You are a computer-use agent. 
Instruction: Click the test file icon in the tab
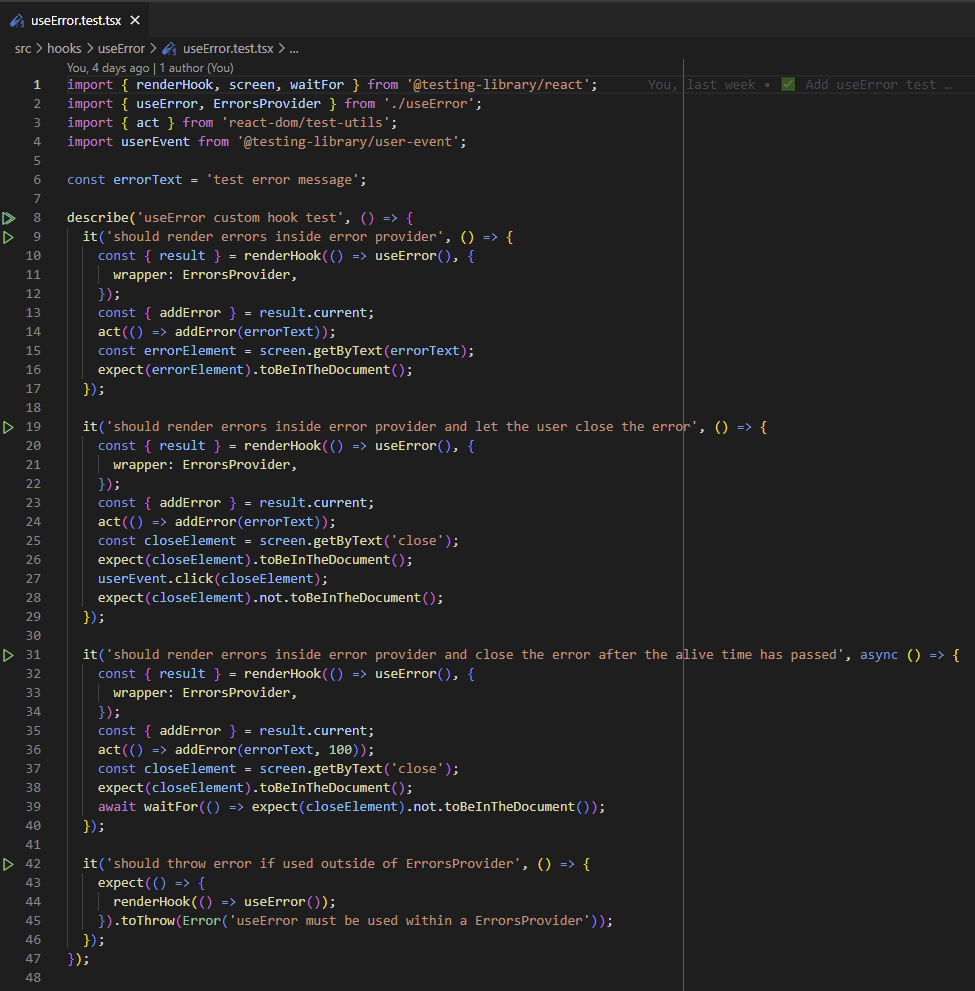(x=17, y=21)
